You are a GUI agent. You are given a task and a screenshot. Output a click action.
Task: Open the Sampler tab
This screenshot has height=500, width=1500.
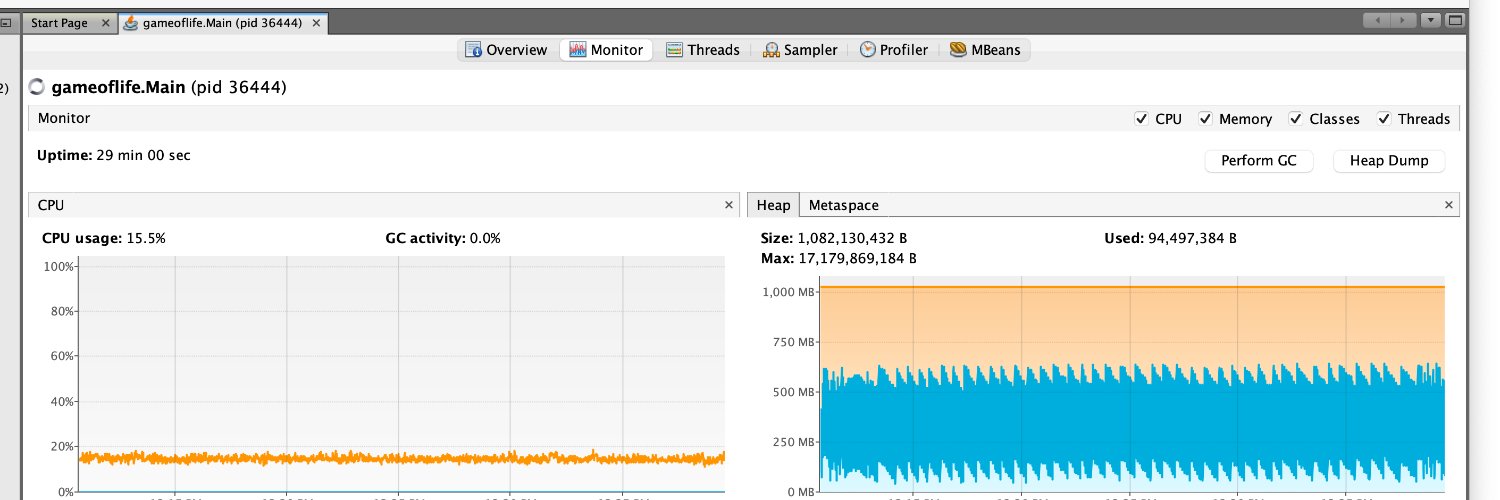800,50
